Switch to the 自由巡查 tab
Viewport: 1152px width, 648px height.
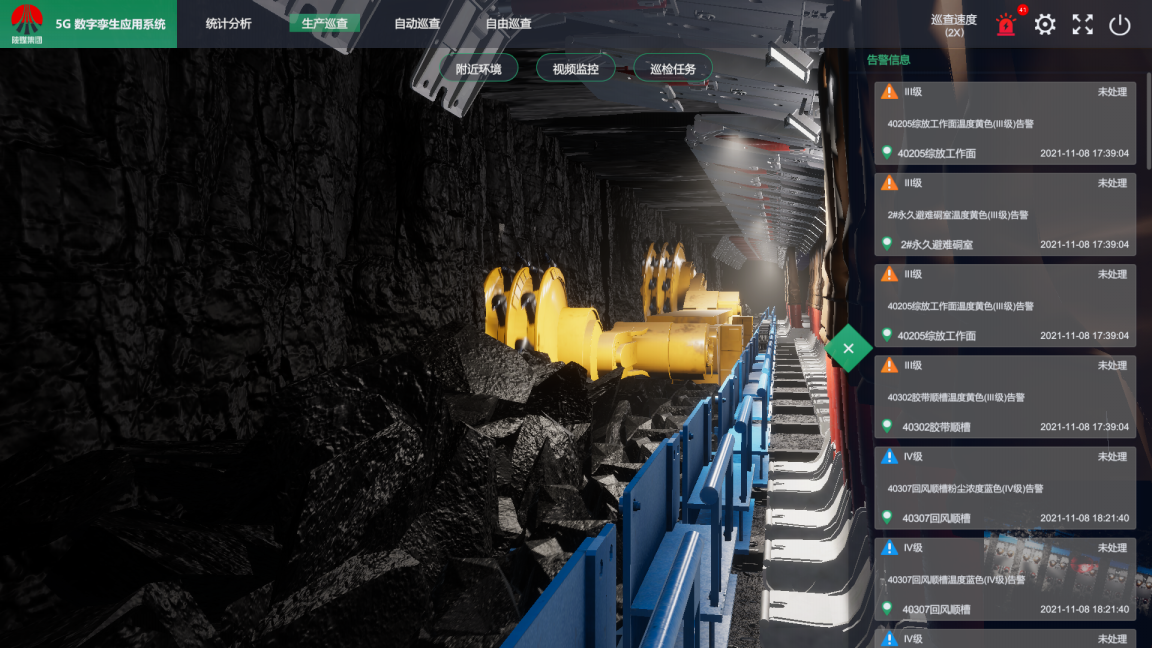coord(509,23)
